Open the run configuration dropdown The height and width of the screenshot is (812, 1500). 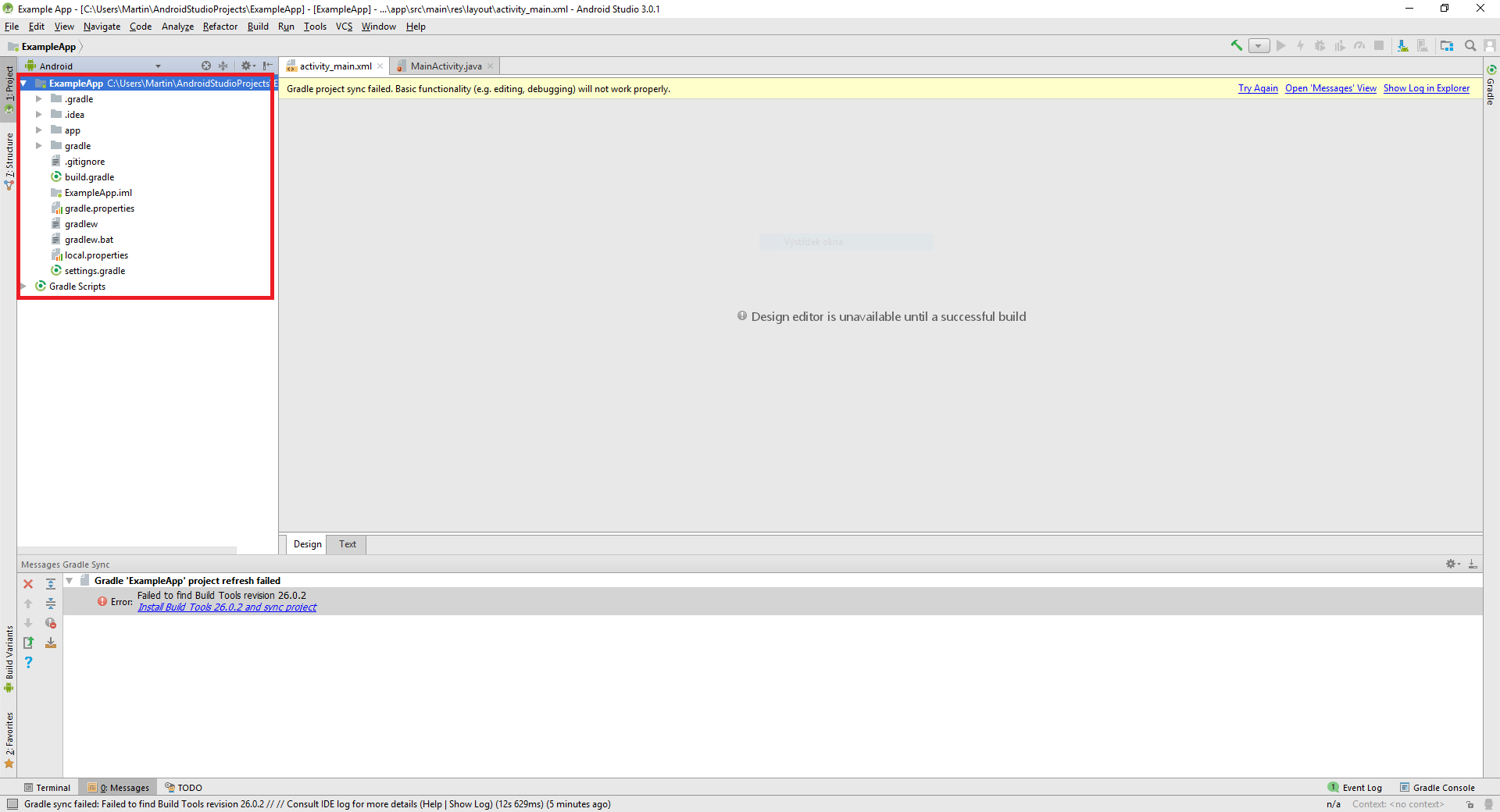(x=1259, y=46)
